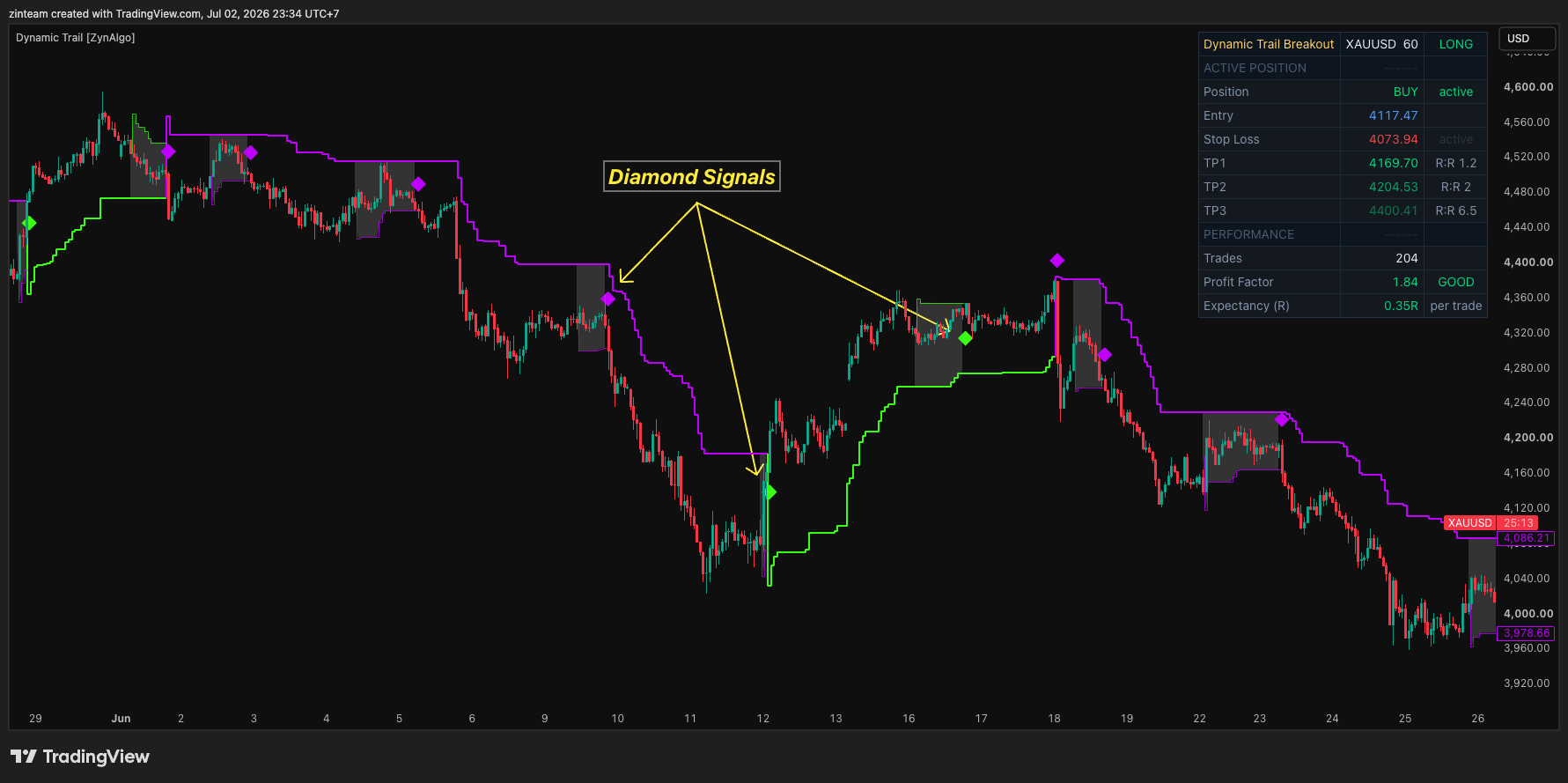Click the TP1 value 4169.70

(1393, 163)
